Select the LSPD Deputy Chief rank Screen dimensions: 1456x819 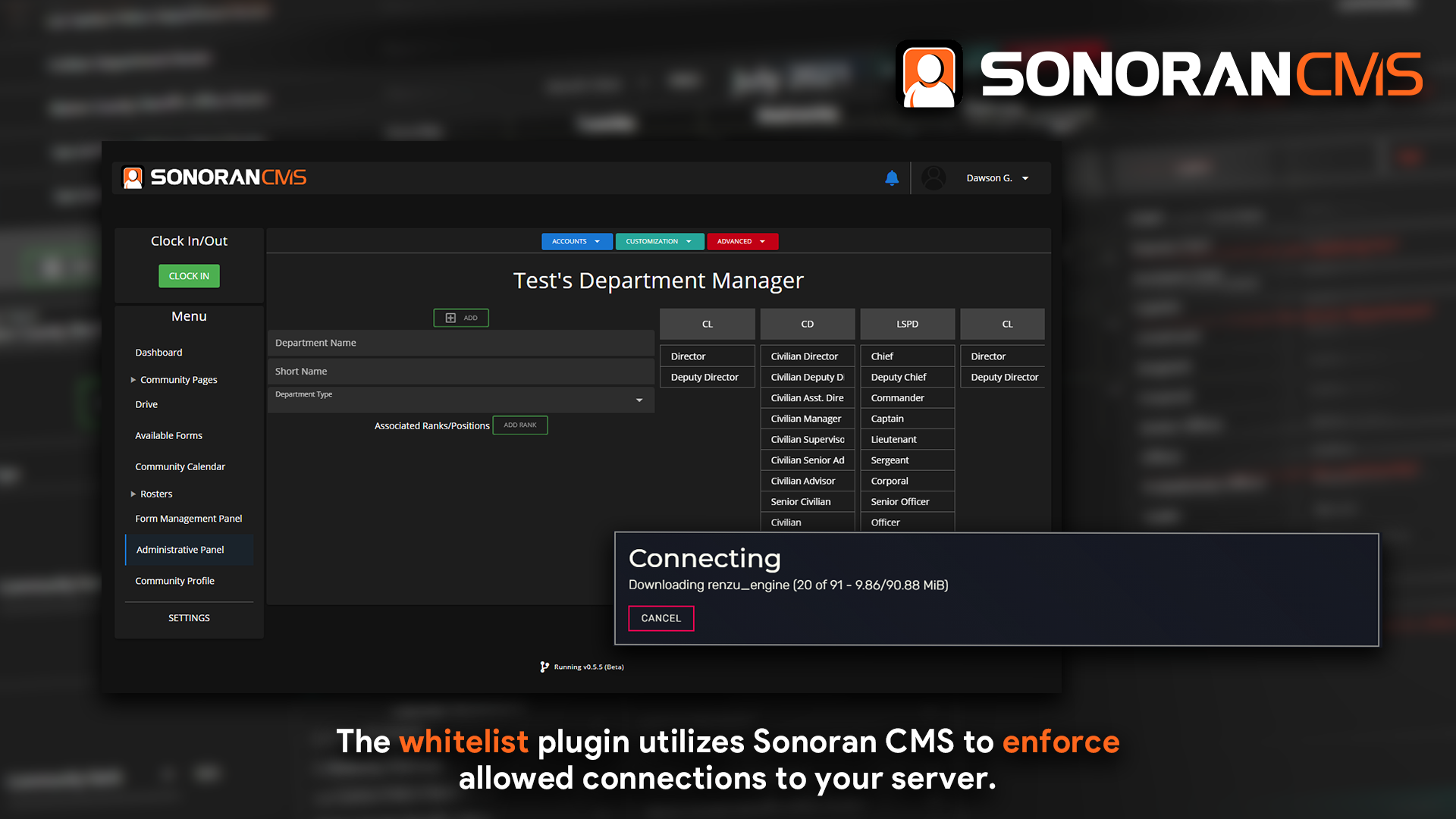click(x=908, y=377)
